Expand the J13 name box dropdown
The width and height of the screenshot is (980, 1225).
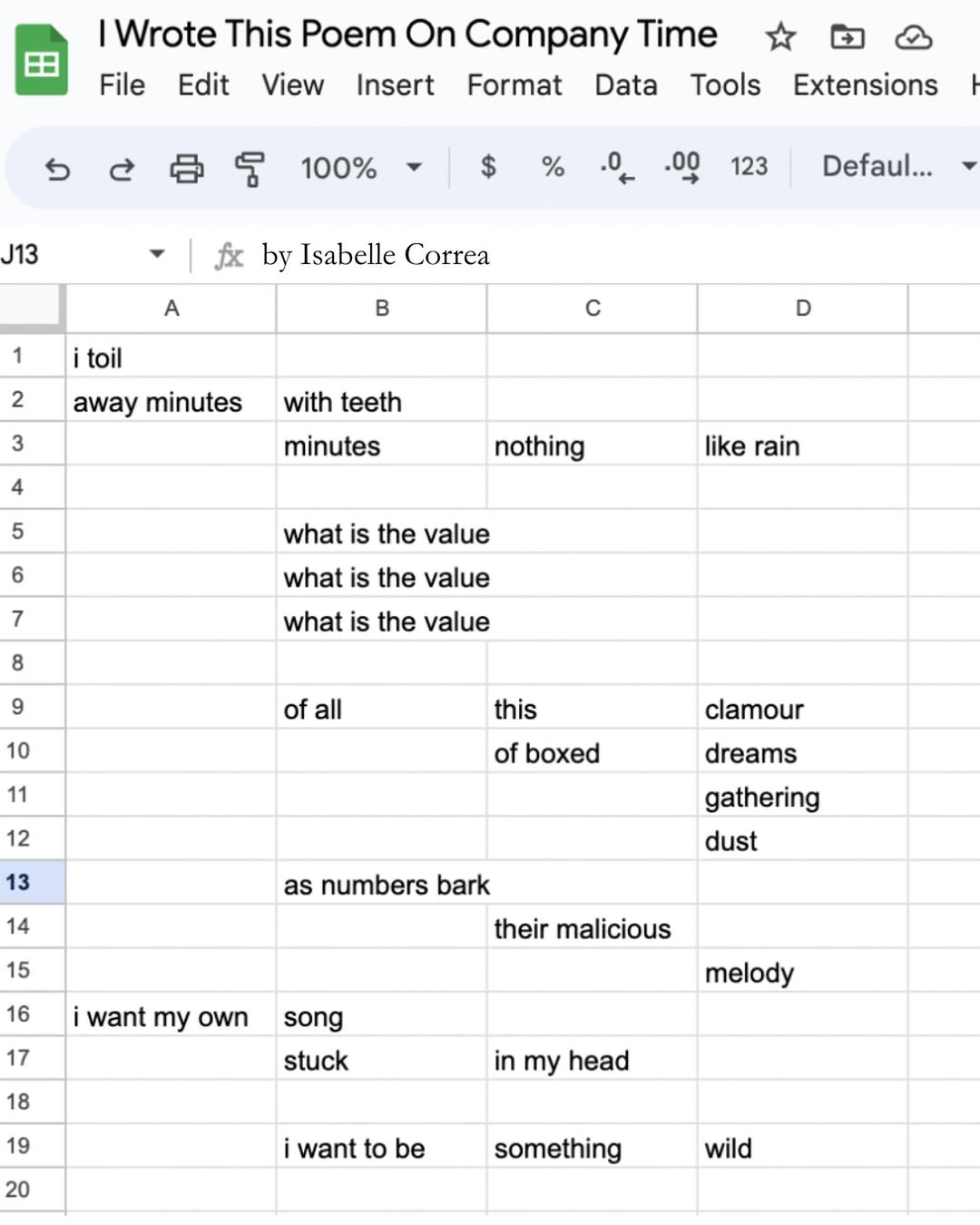157,254
